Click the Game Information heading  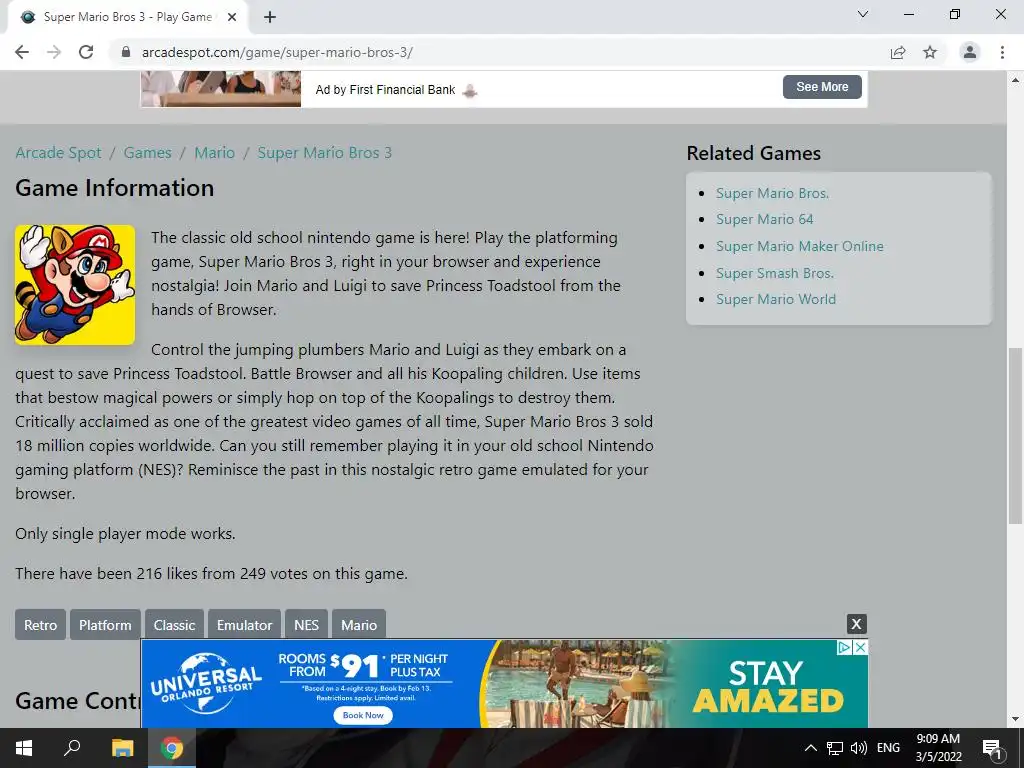tap(114, 188)
